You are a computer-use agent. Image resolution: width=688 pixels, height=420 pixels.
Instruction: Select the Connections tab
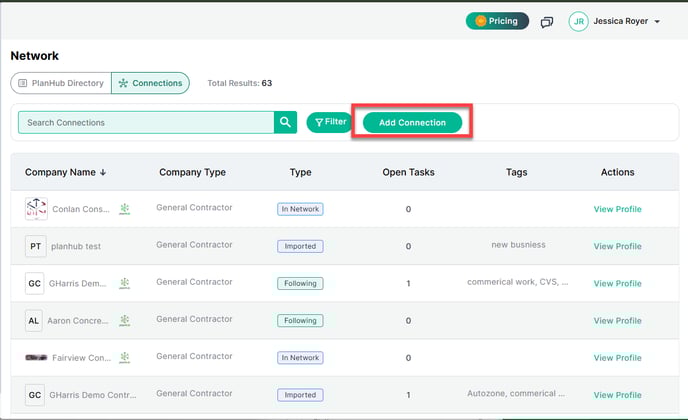(150, 83)
